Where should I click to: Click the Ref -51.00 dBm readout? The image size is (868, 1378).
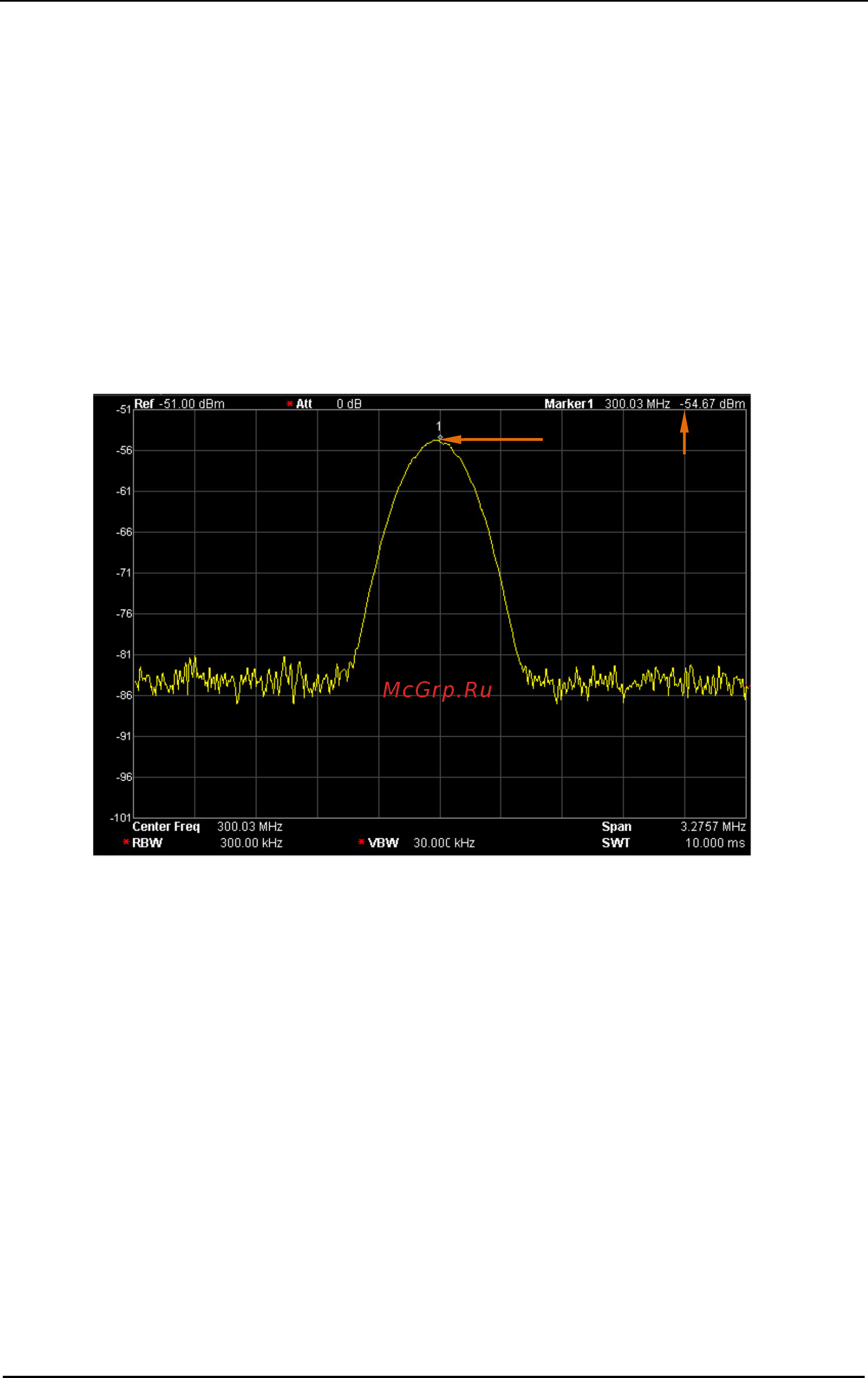pos(179,404)
